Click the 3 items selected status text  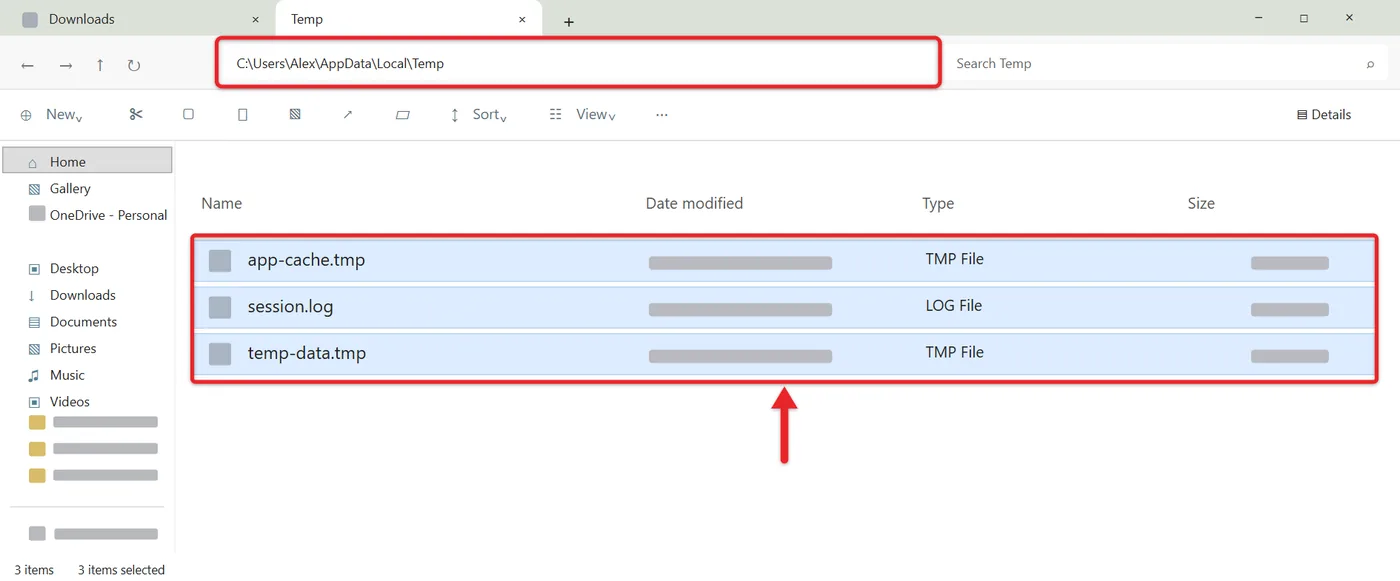click(x=121, y=570)
